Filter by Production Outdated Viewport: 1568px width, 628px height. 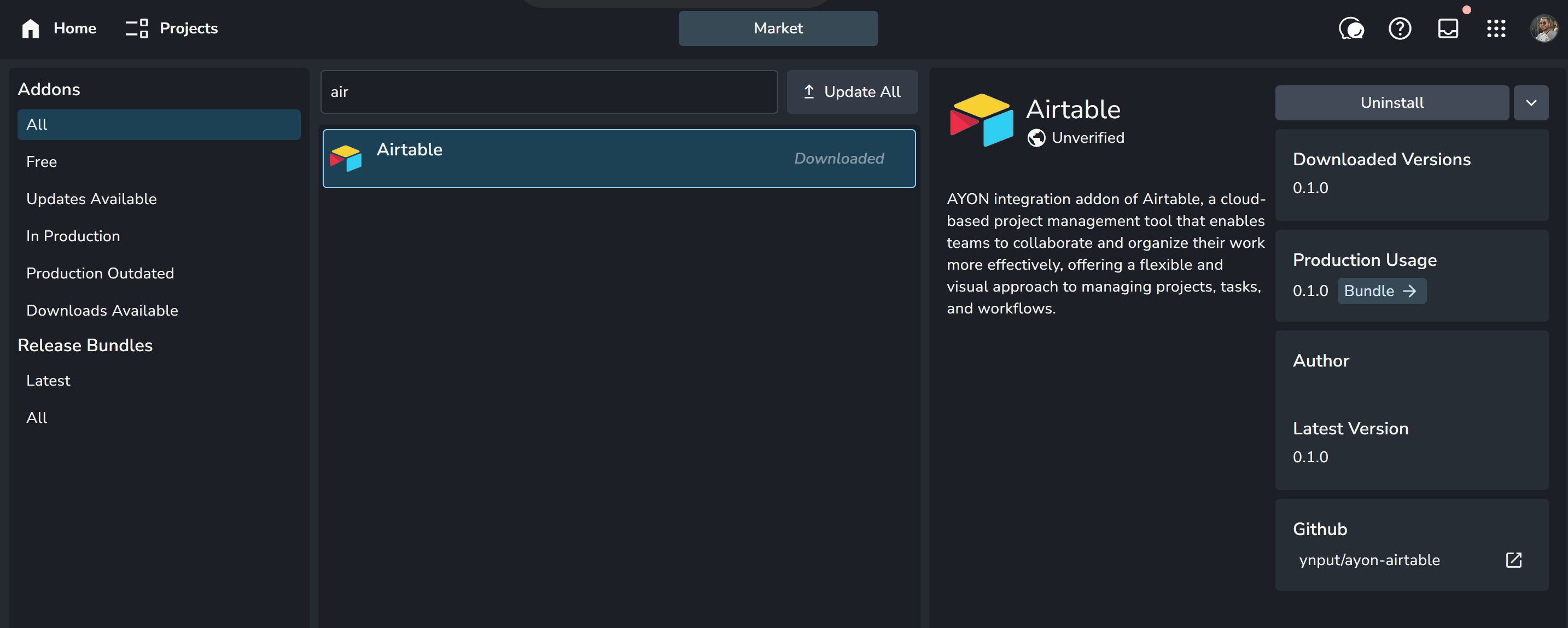[159, 274]
